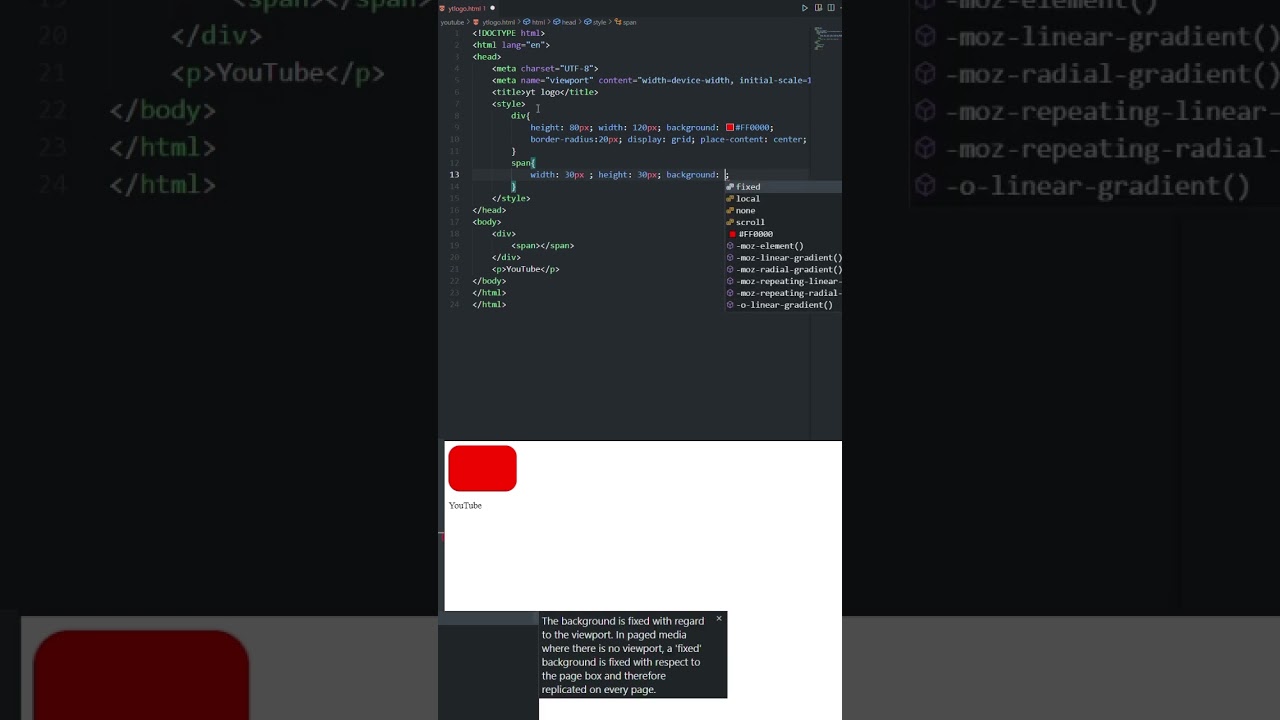Click the '<p>YouTube</p>' code line
The height and width of the screenshot is (720, 1280).
526,269
